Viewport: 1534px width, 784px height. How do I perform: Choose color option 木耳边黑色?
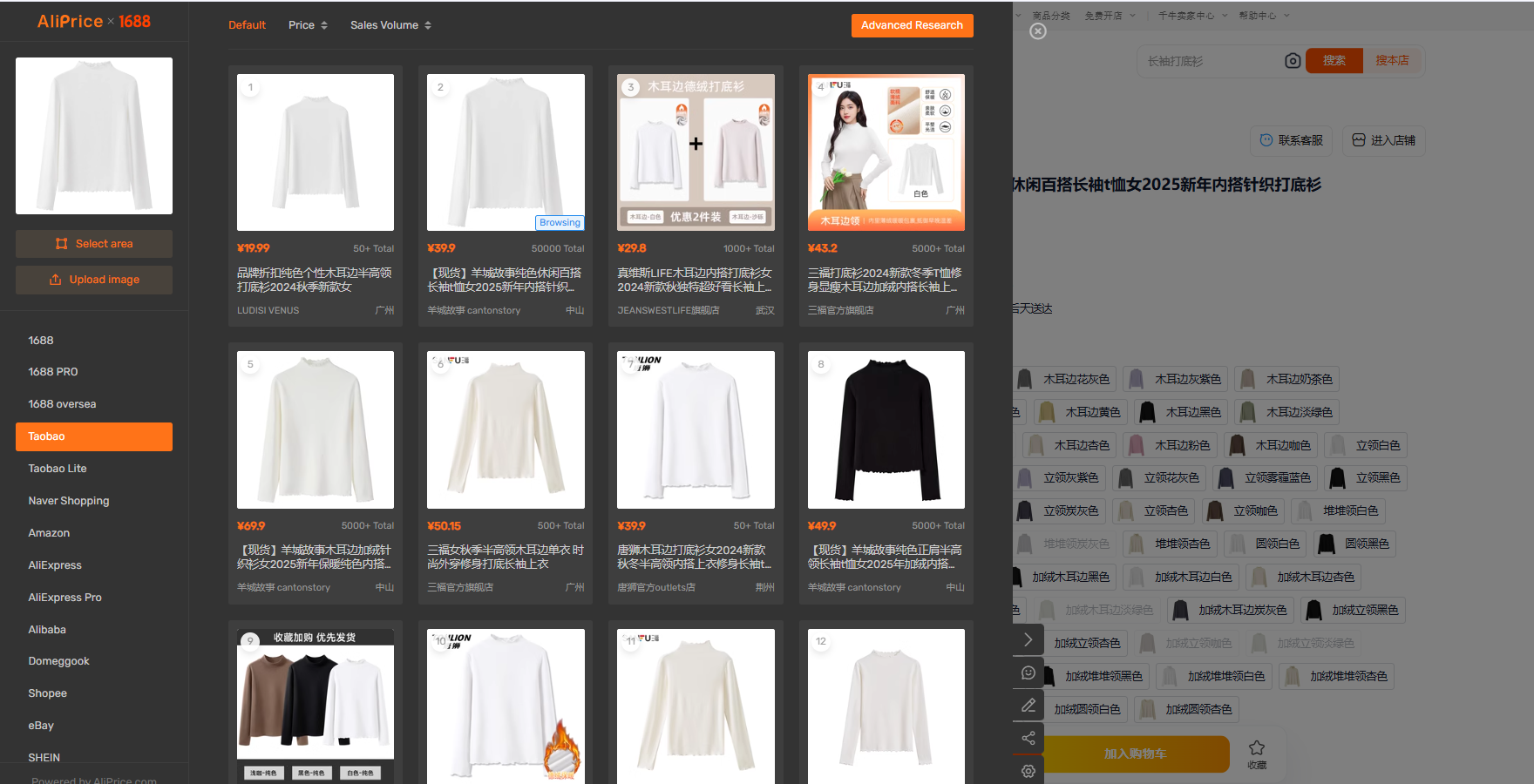point(1181,412)
